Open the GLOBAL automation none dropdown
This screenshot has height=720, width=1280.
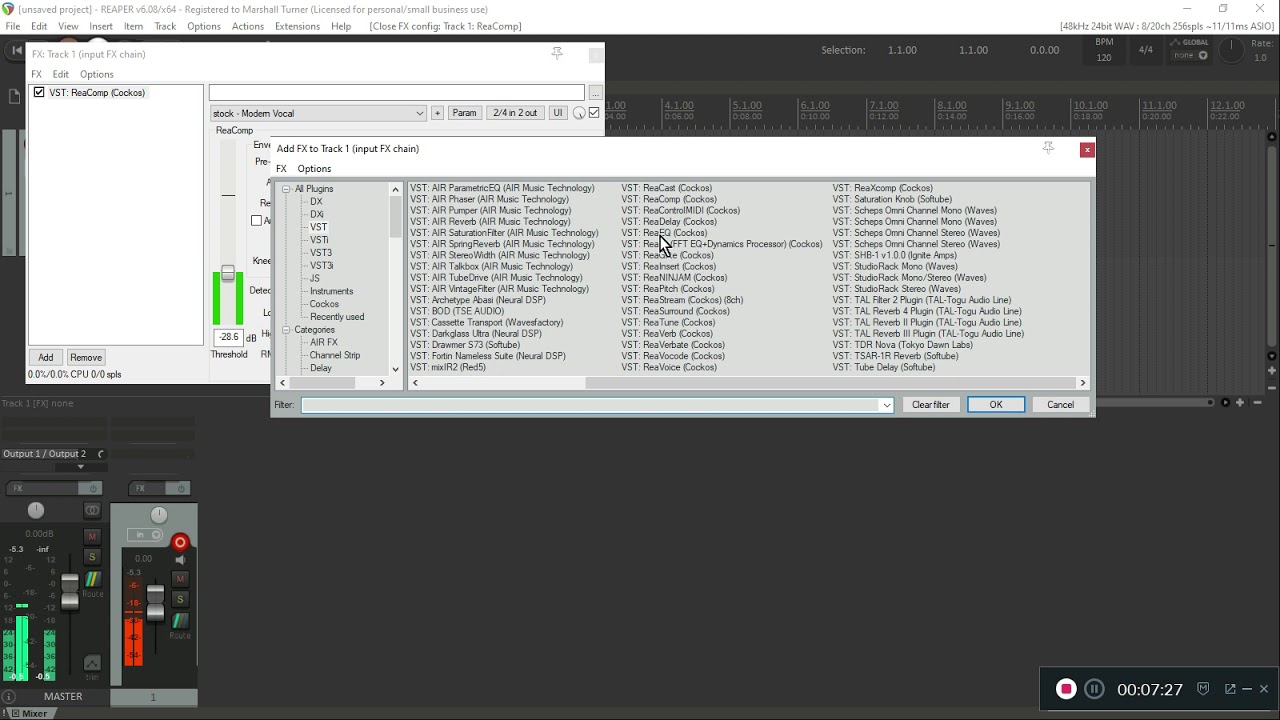[x=1190, y=55]
